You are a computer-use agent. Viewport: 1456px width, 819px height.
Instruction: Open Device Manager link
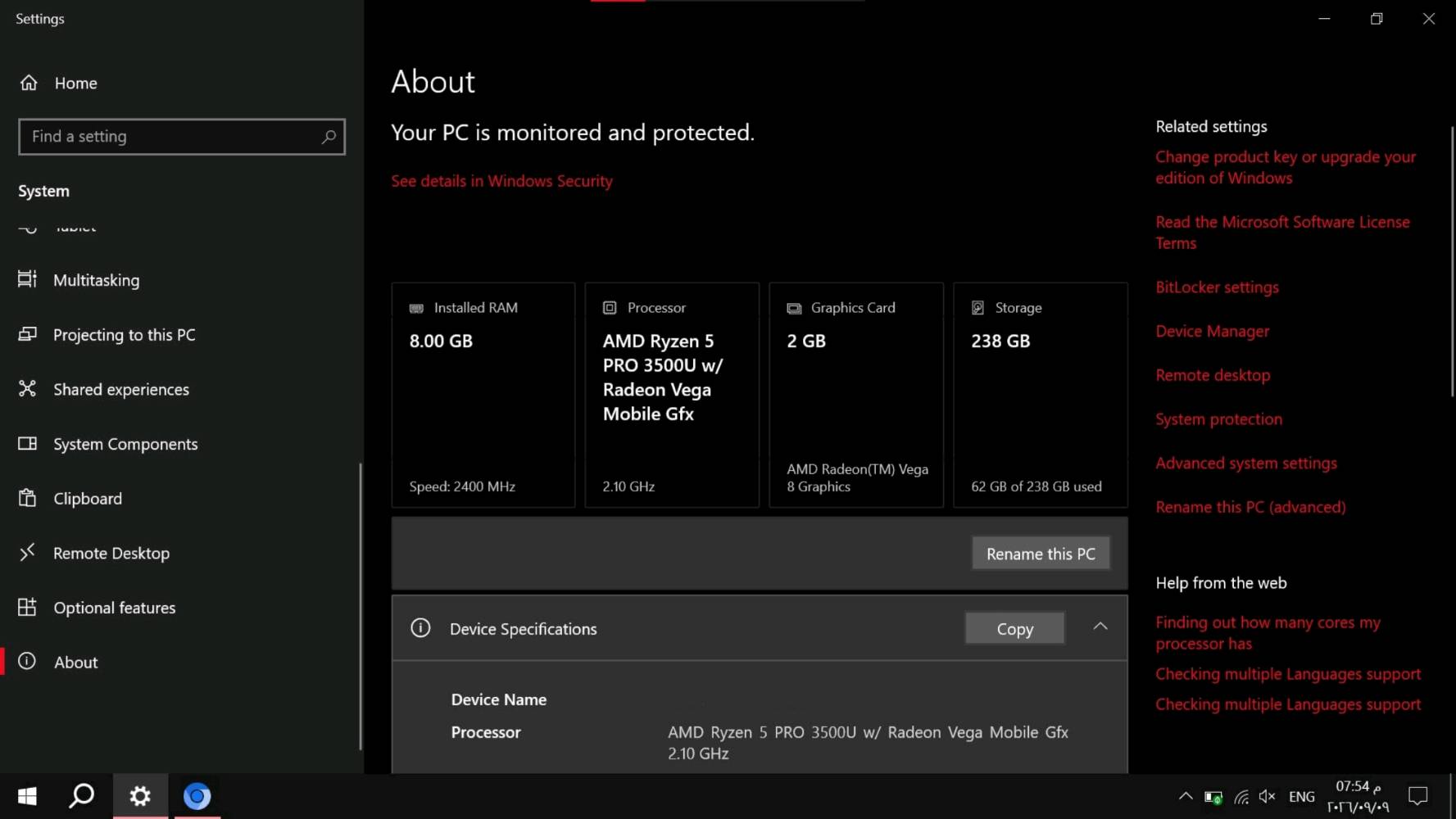click(1212, 331)
